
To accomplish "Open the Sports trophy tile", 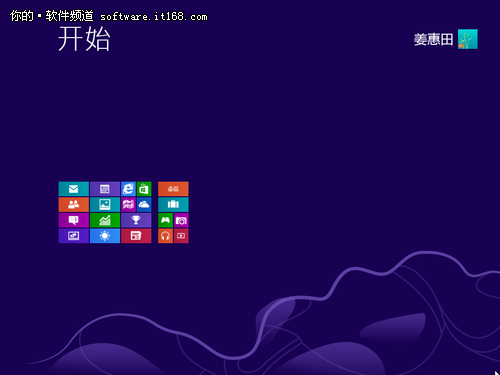I will (136, 220).
